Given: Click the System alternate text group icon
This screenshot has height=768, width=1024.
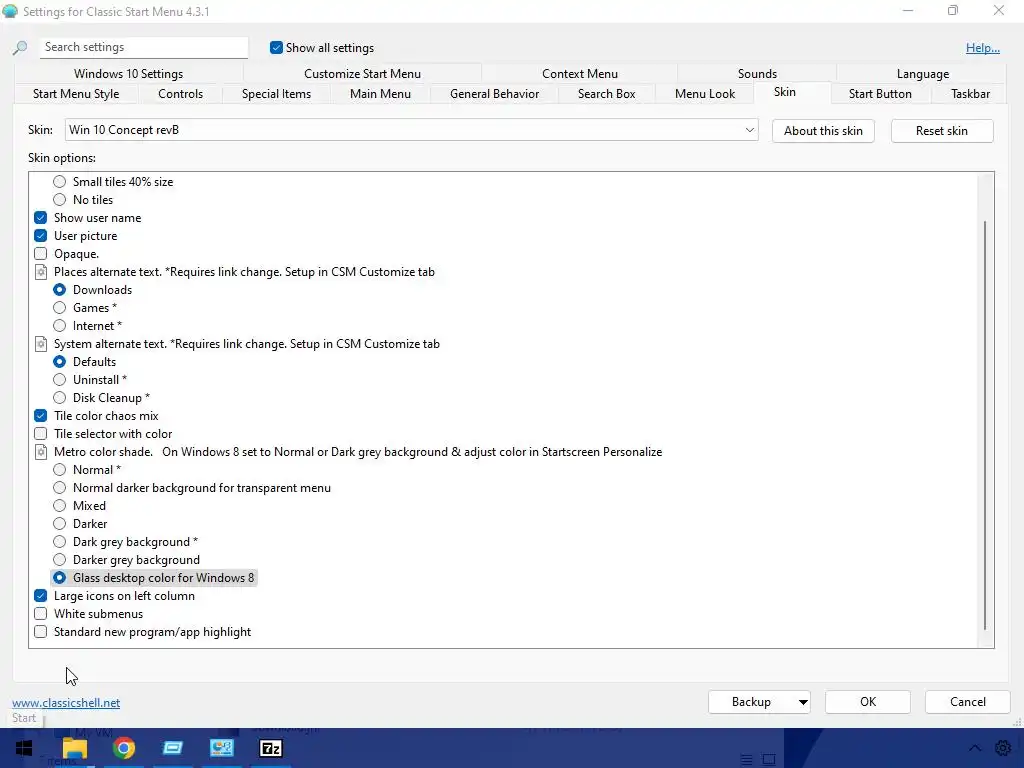Looking at the screenshot, I should tap(40, 344).
